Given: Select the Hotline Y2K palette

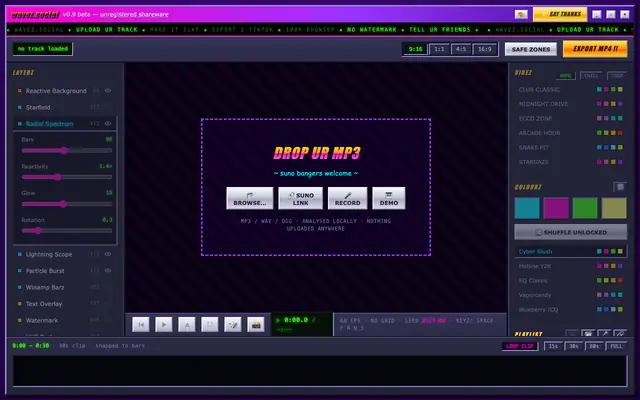Looking at the screenshot, I should click(x=571, y=266).
